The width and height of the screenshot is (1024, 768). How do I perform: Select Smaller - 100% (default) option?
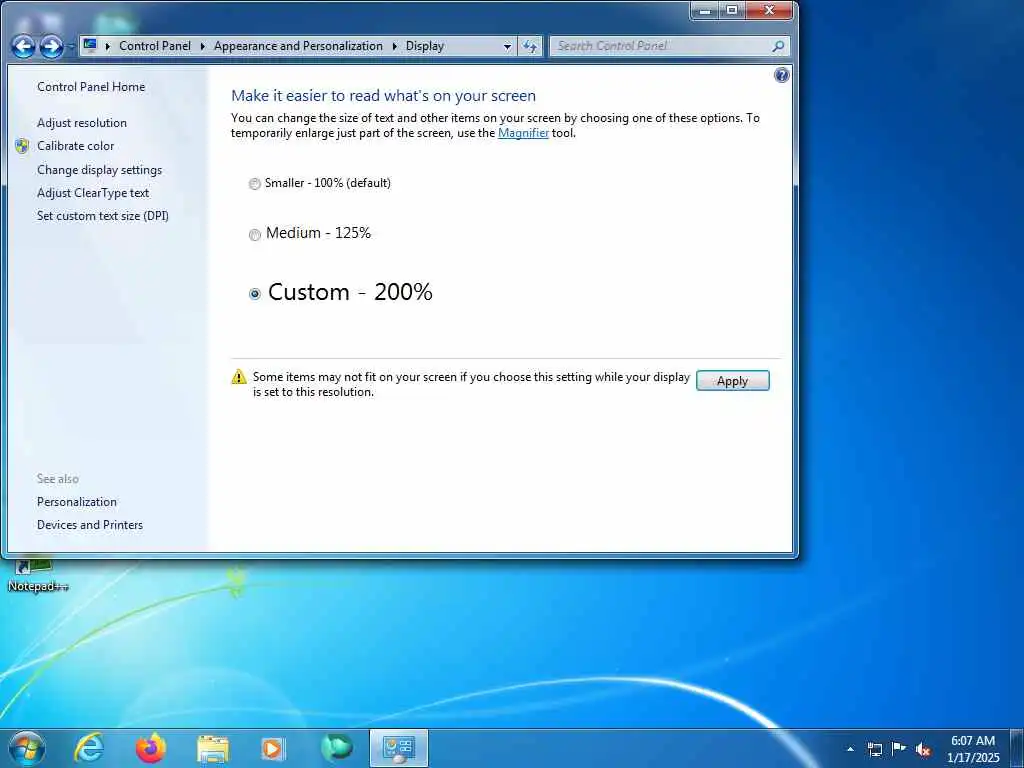tap(320, 184)
